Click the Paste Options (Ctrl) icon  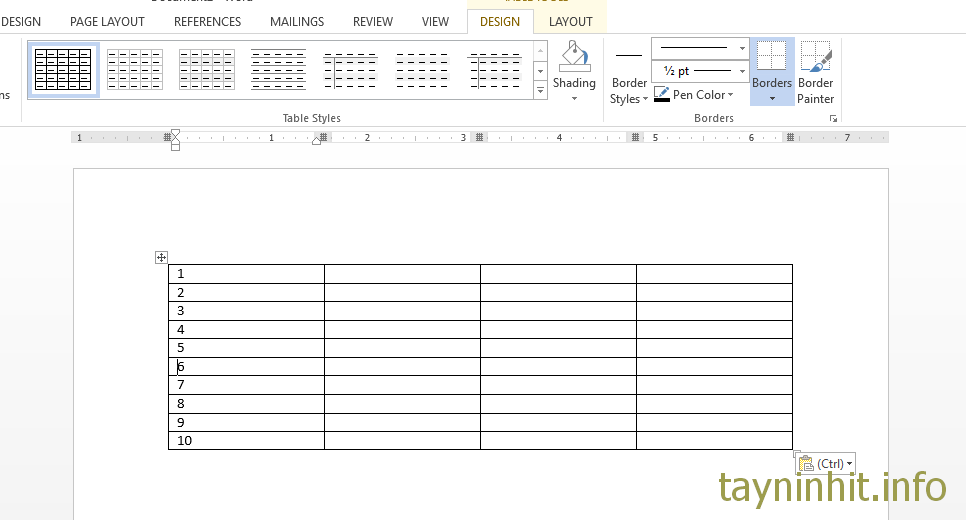(808, 464)
